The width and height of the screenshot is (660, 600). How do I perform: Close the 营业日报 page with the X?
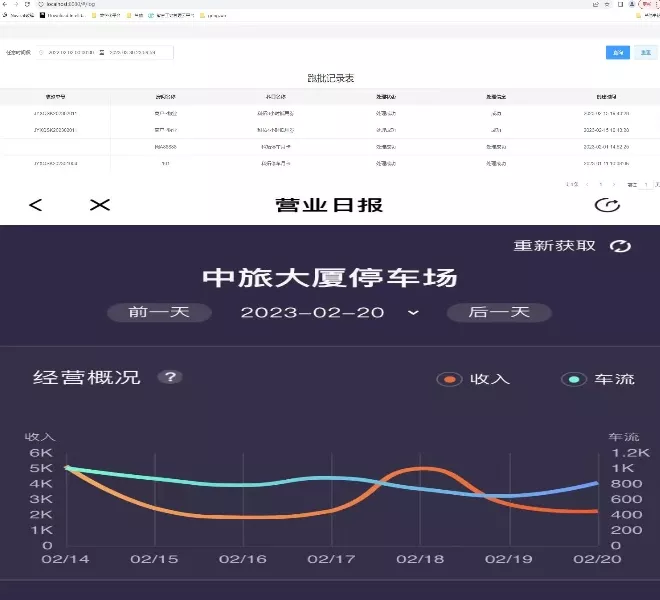(x=100, y=205)
